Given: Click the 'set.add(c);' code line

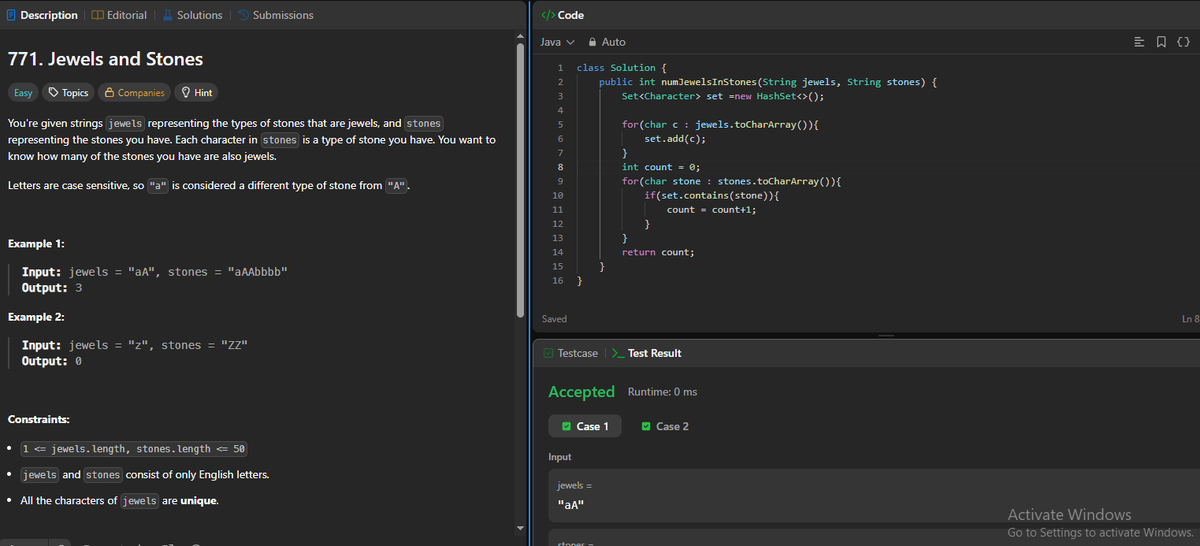Looking at the screenshot, I should click(x=675, y=139).
